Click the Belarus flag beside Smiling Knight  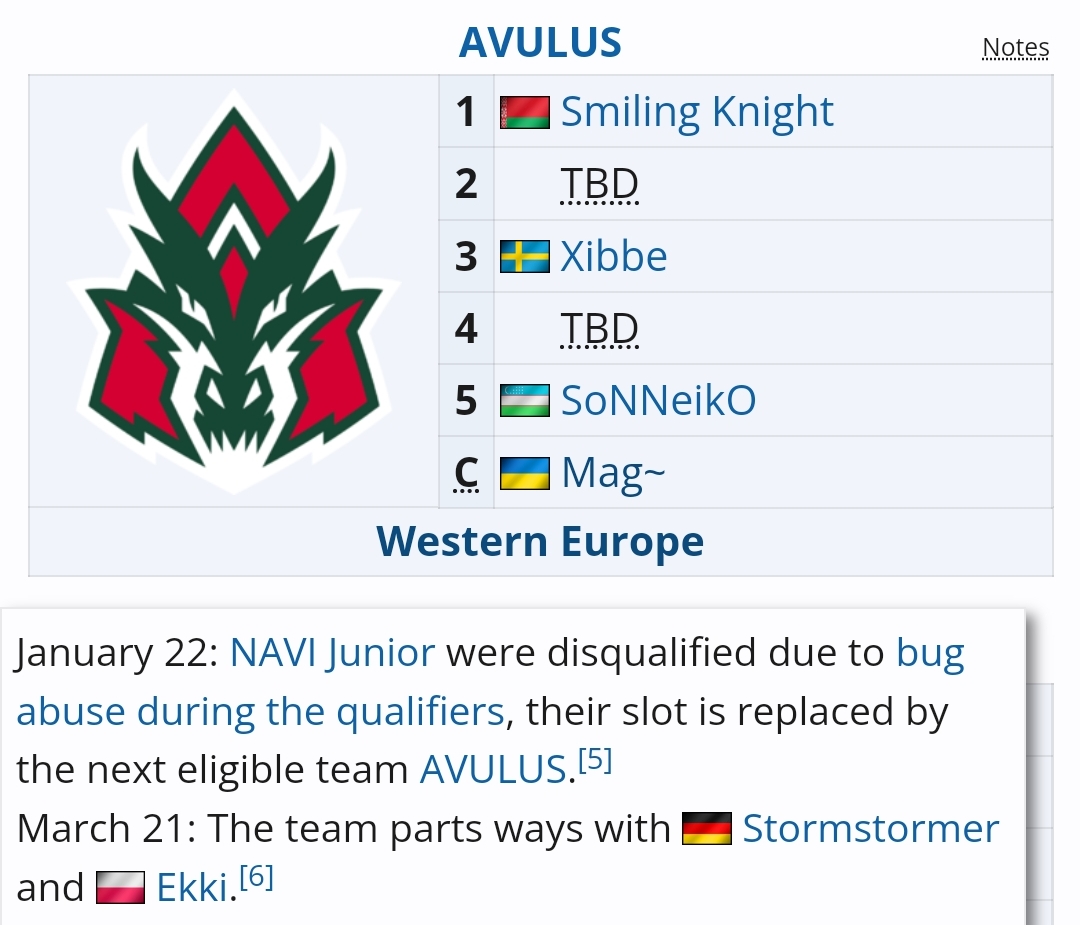pos(525,112)
